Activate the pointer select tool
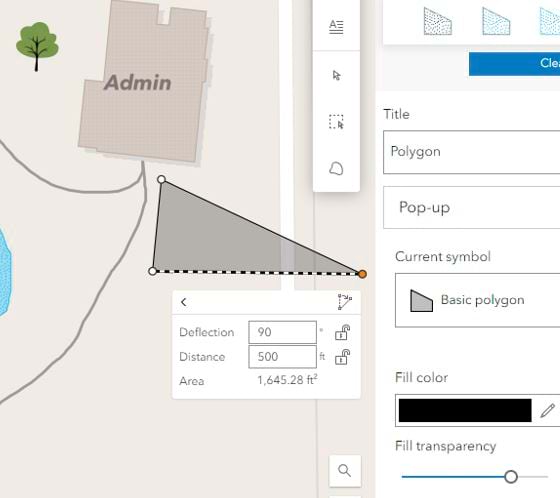Image resolution: width=560 pixels, height=498 pixels. coord(336,75)
